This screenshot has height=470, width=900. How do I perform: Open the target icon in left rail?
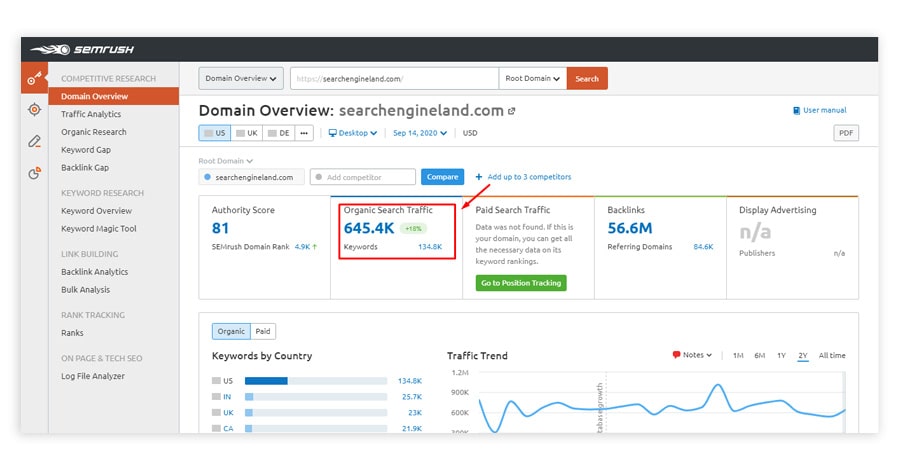coord(34,109)
